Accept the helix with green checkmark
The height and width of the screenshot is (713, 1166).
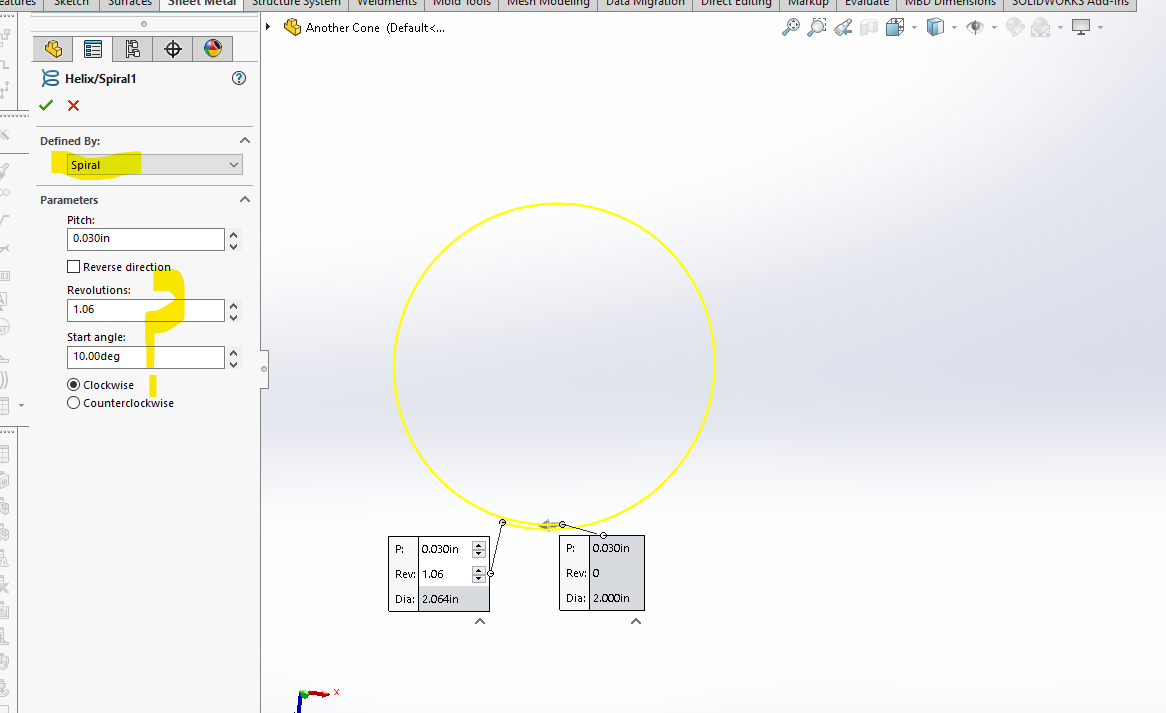46,106
